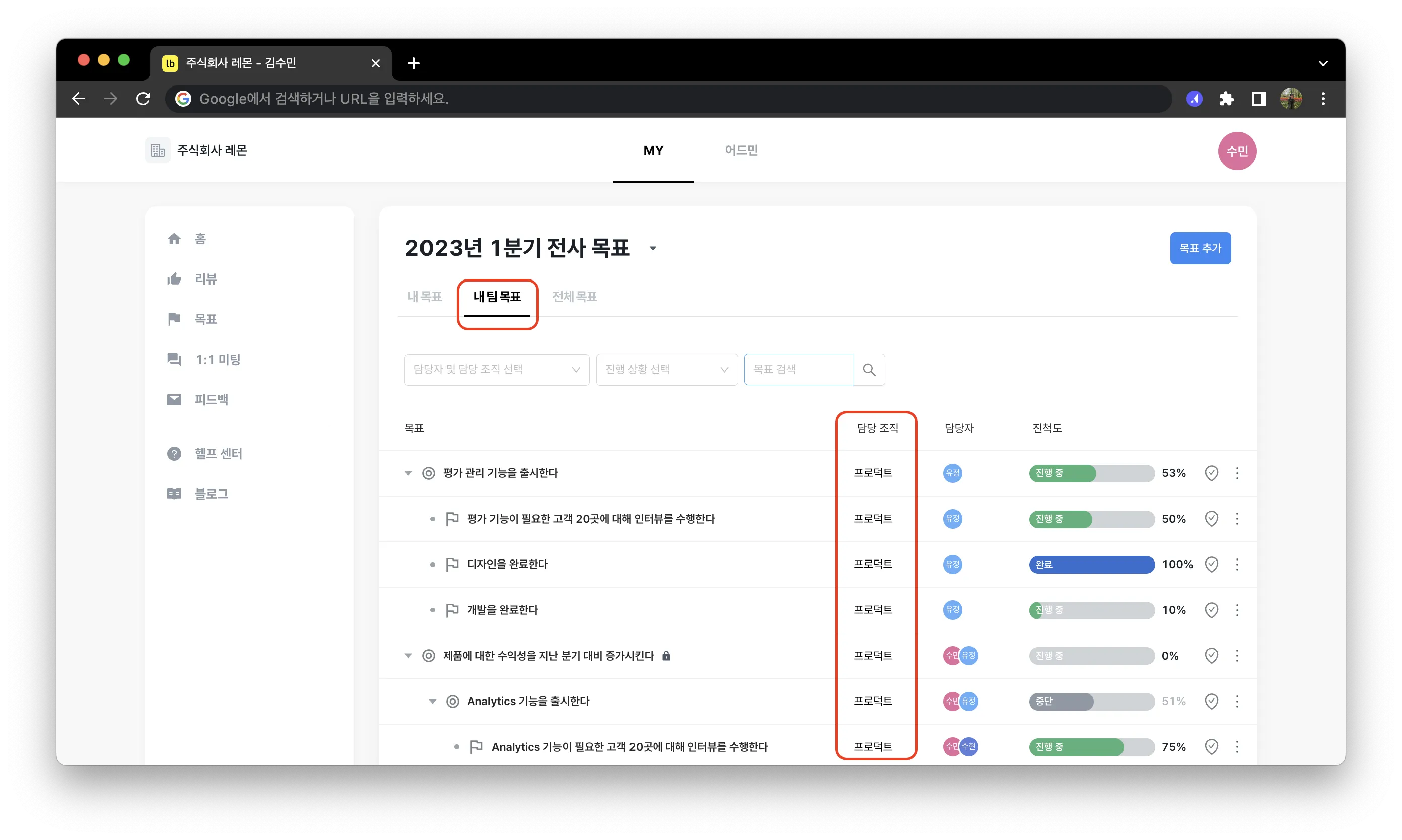Click the 100% 완료 progress bar
The height and width of the screenshot is (840, 1402).
[x=1091, y=565]
